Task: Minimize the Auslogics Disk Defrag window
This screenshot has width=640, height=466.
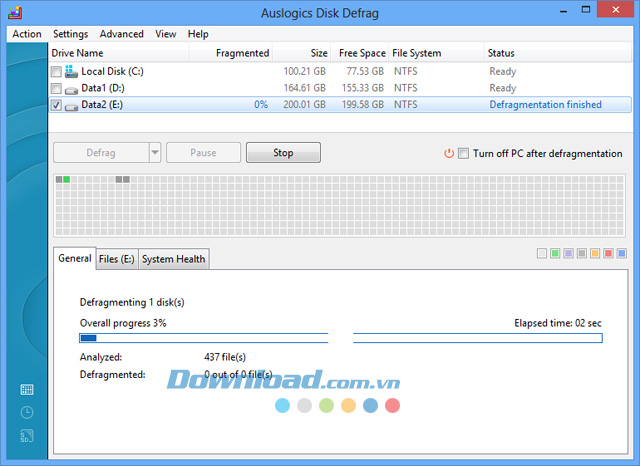Action: 563,11
